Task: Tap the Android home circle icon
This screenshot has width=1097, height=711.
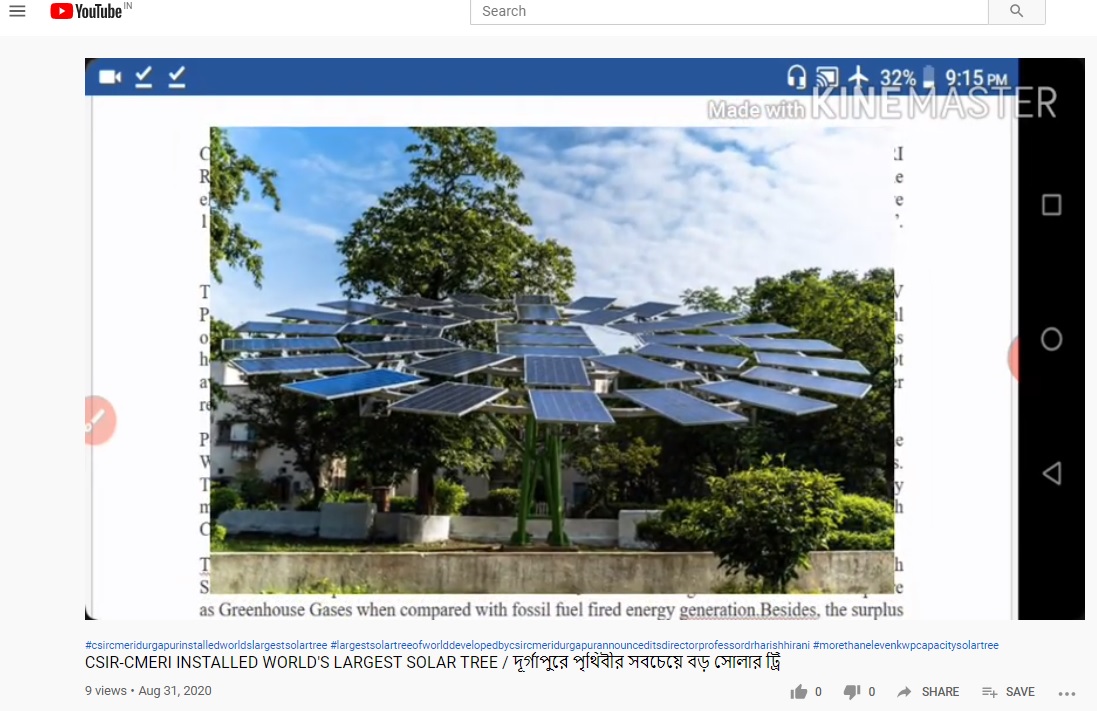Action: (x=1052, y=339)
